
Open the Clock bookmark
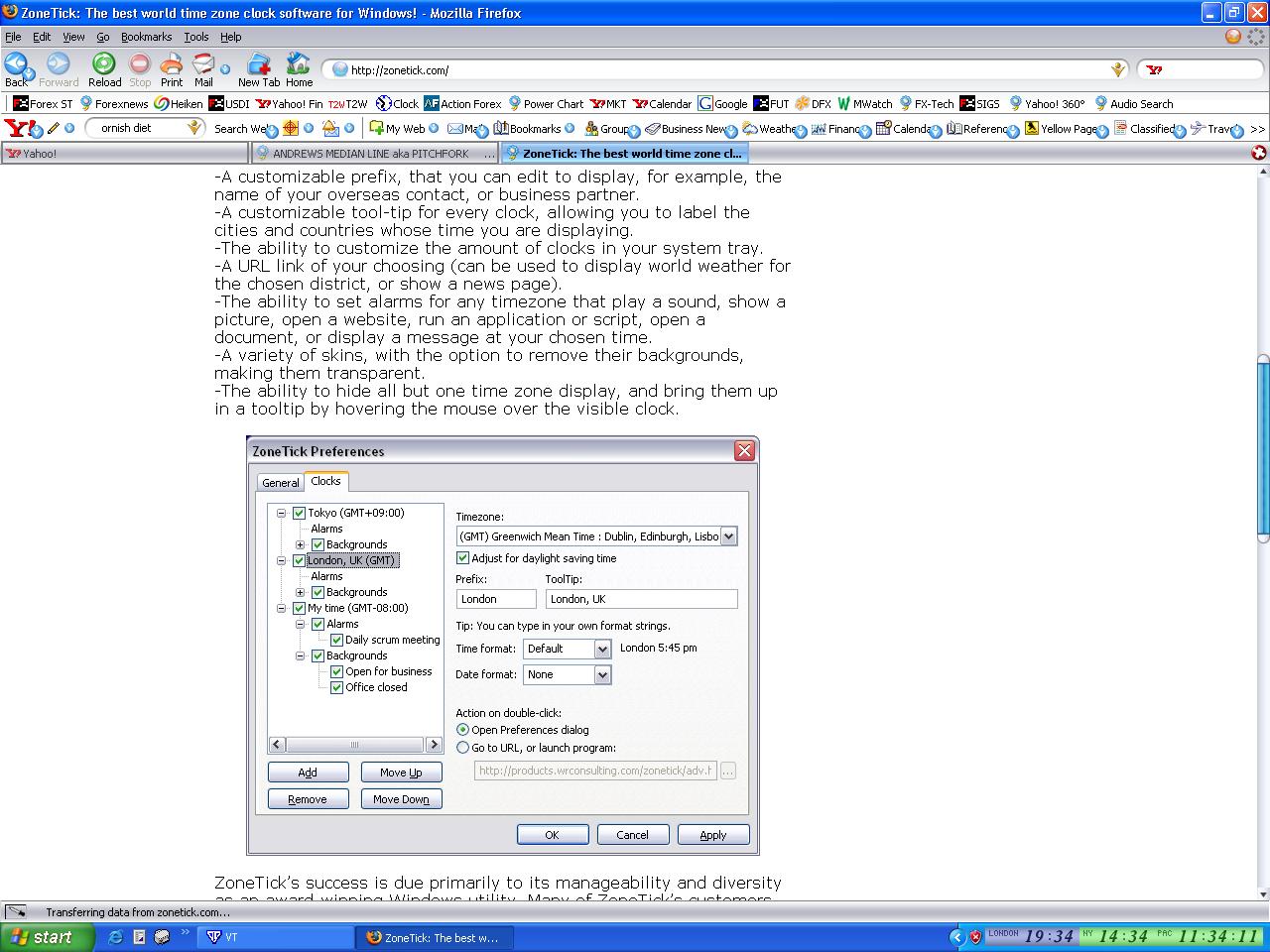[398, 103]
